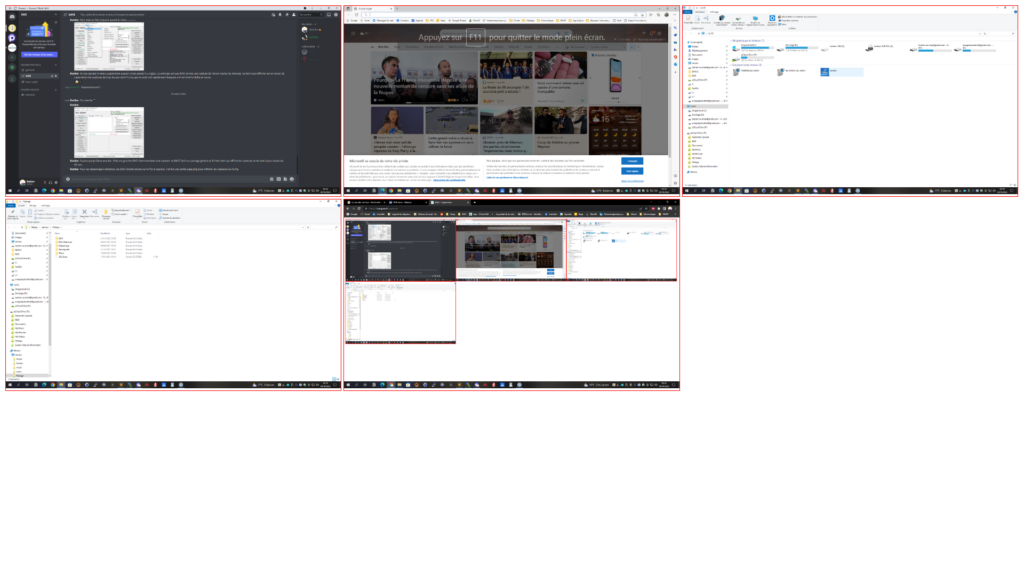Viewport: 1024px width, 576px height.
Task: Click the blue boost button under the Discord server banner
Action: click(39, 54)
